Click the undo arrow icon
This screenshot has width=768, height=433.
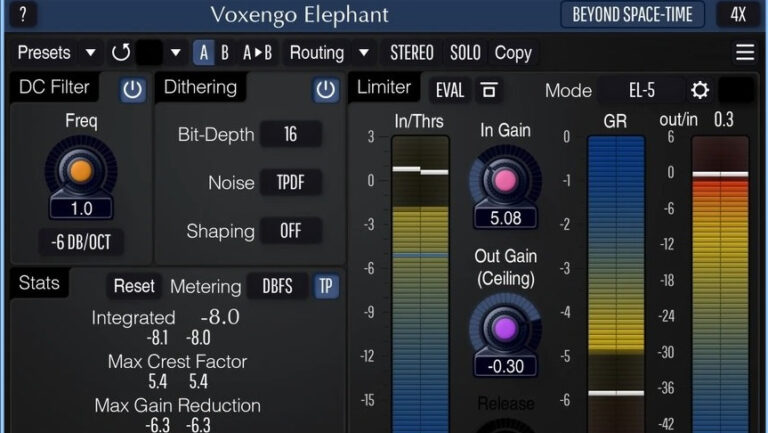(120, 52)
